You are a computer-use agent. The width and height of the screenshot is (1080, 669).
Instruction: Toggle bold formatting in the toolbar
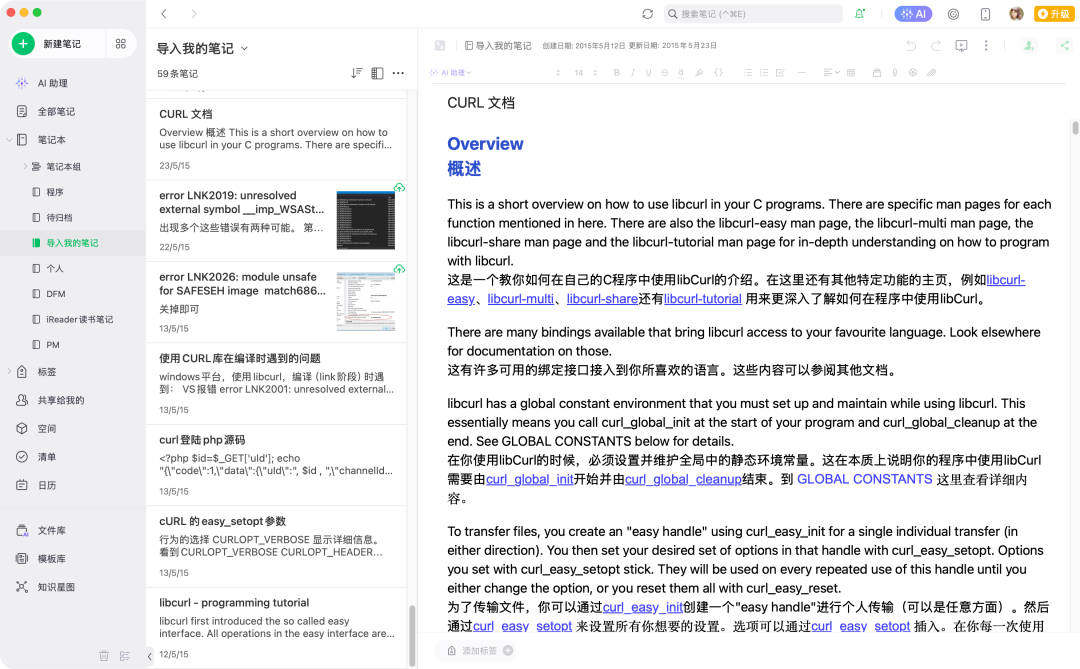[x=617, y=72]
